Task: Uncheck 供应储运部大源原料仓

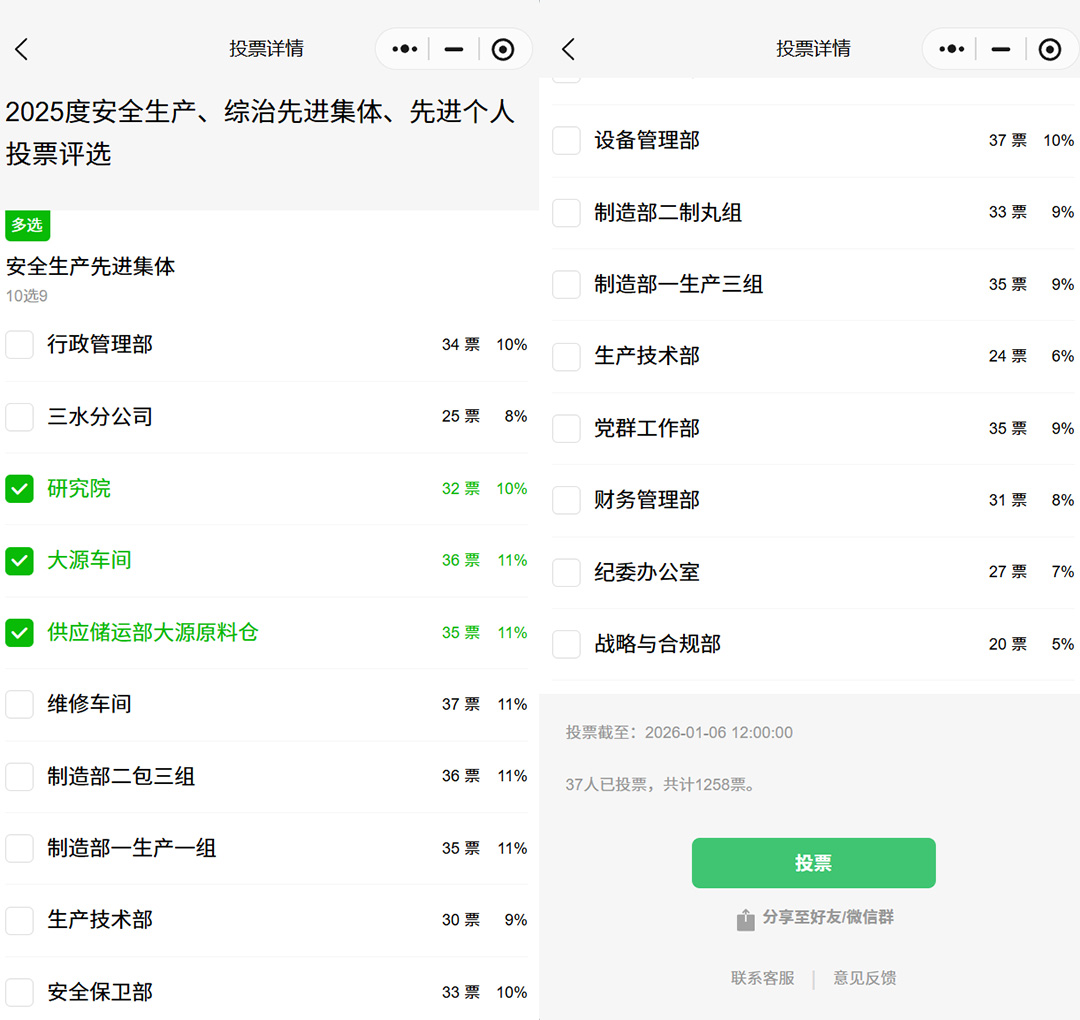Action: (x=20, y=633)
